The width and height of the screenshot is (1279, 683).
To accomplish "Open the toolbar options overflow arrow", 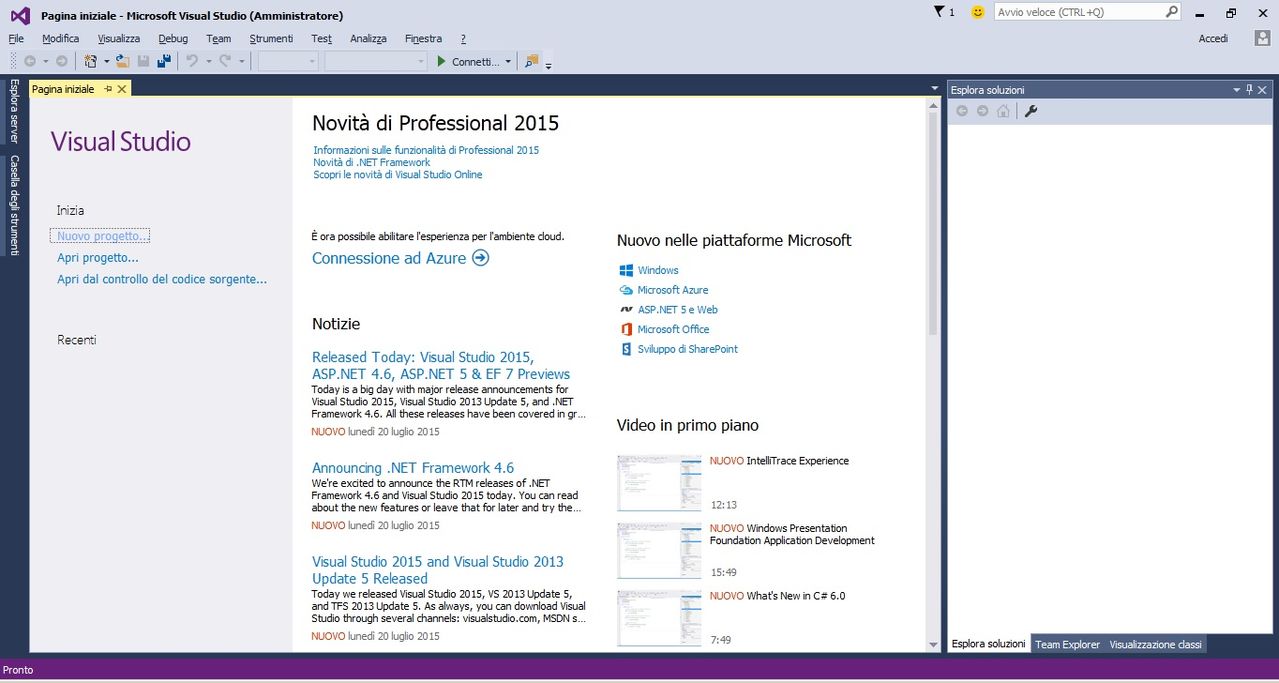I will point(548,65).
